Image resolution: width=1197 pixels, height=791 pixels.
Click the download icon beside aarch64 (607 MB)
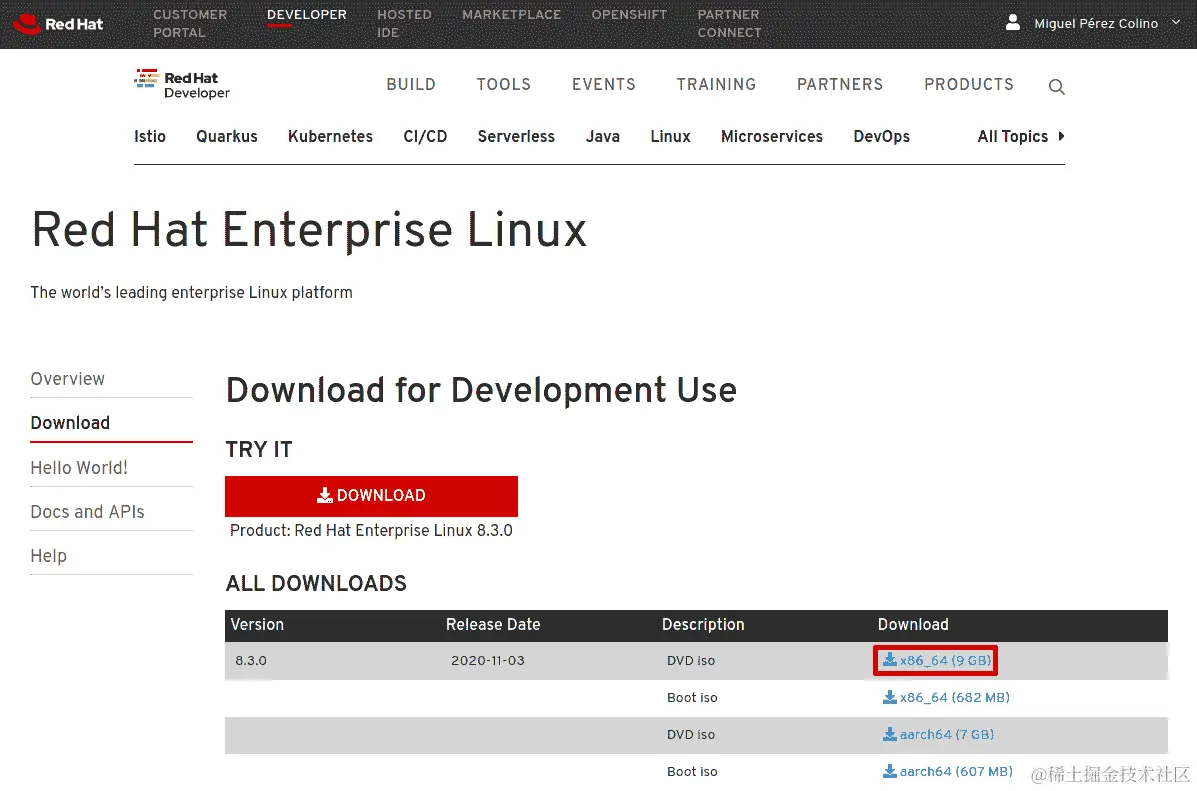[x=890, y=771]
